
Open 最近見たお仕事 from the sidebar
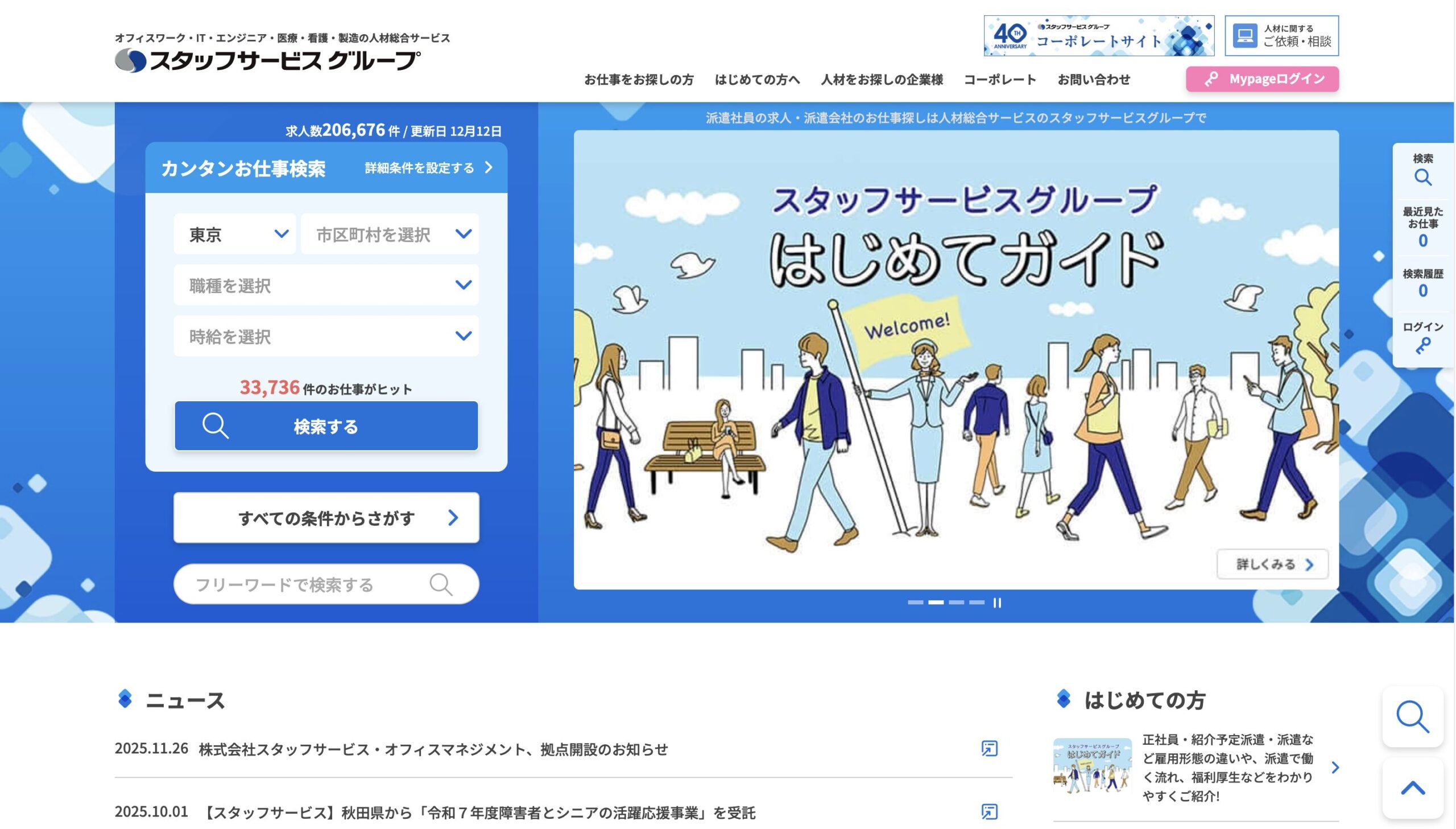click(x=1424, y=228)
